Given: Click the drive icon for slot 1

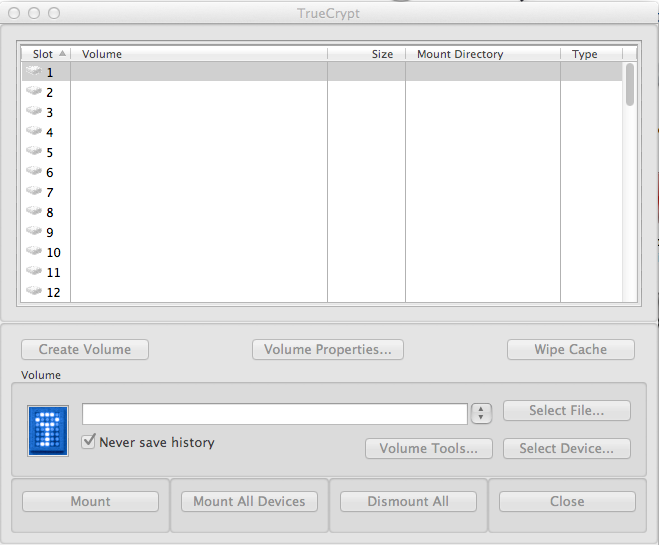Looking at the screenshot, I should click(34, 72).
